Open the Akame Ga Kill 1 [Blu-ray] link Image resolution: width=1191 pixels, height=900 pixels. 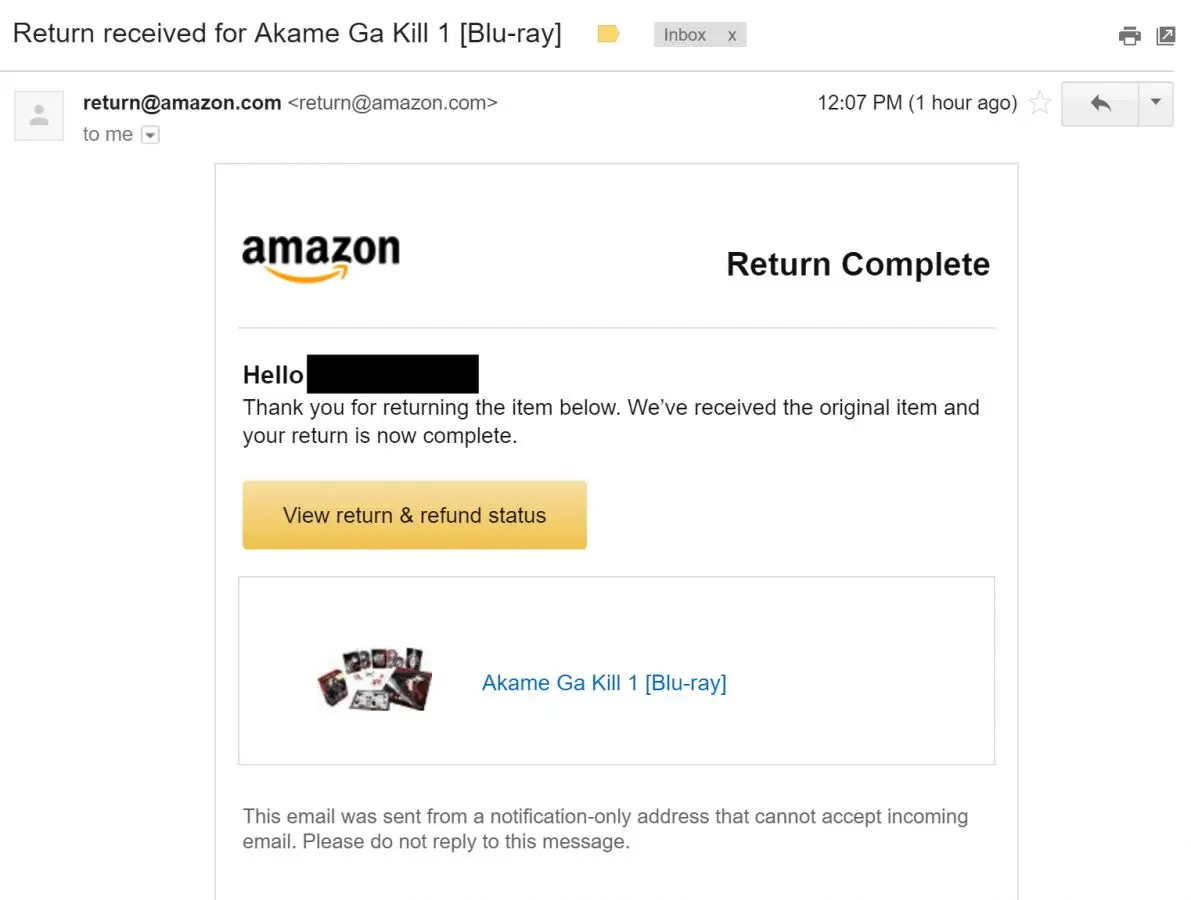pos(604,683)
